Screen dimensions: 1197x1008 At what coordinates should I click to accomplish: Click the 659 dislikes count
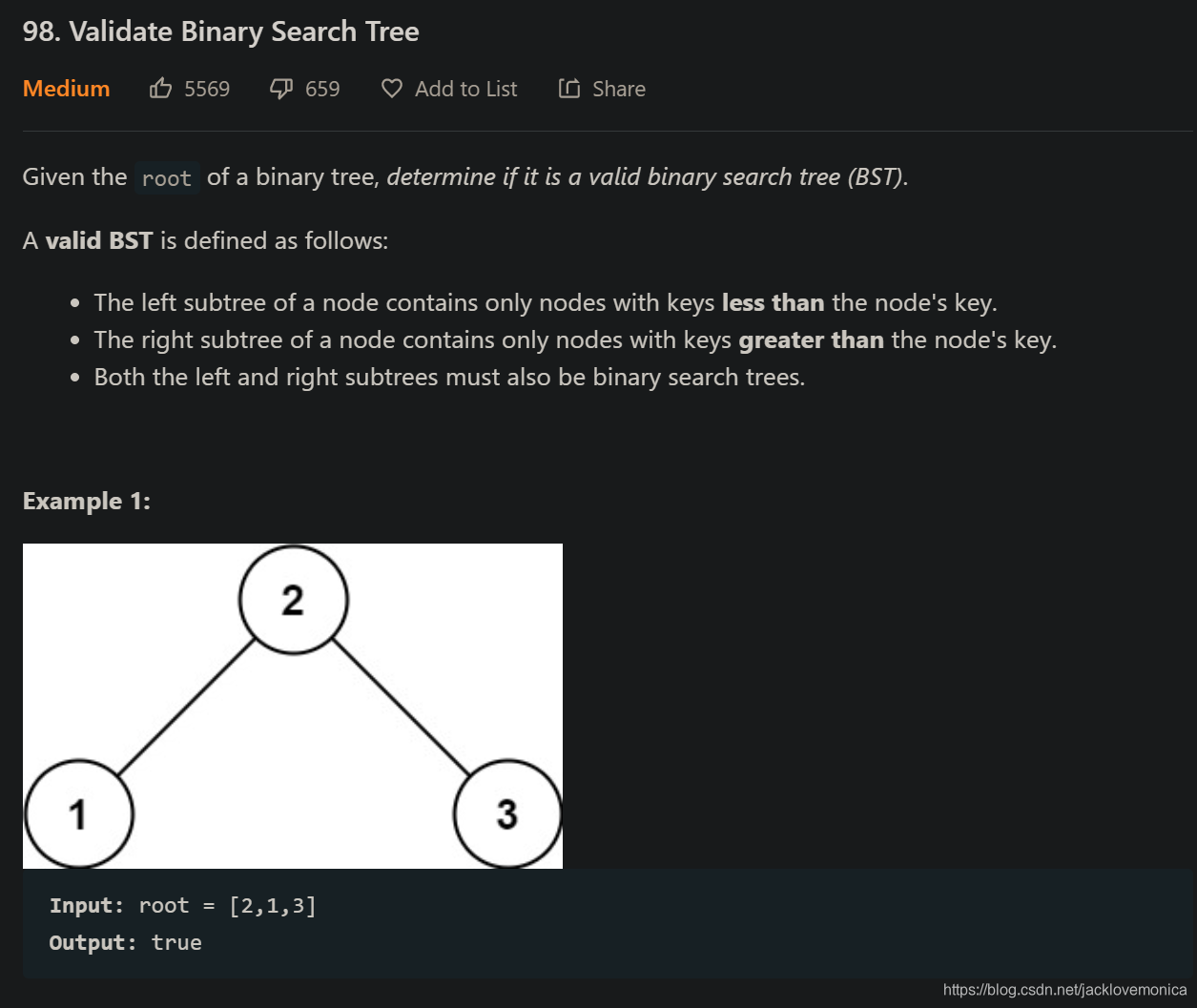coord(322,89)
